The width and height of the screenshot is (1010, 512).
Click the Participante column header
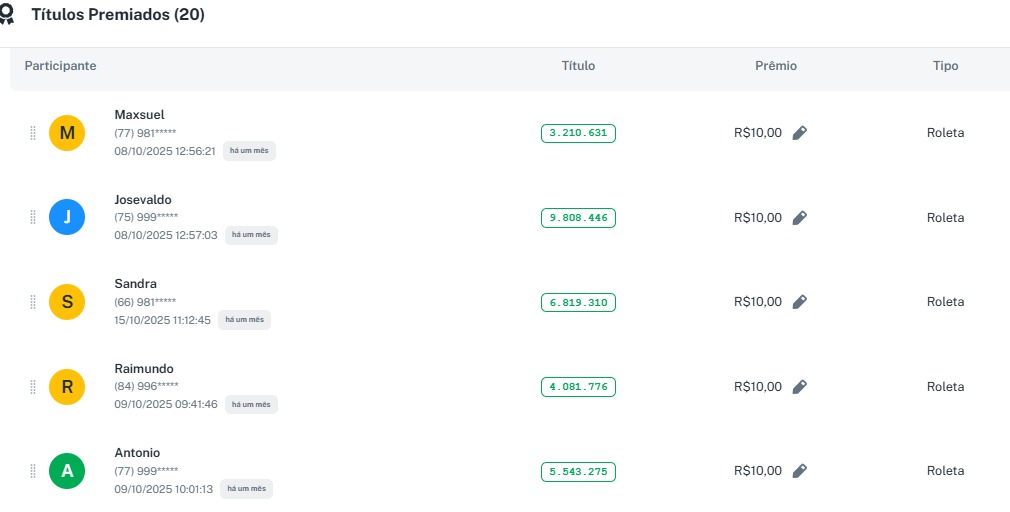pos(60,66)
